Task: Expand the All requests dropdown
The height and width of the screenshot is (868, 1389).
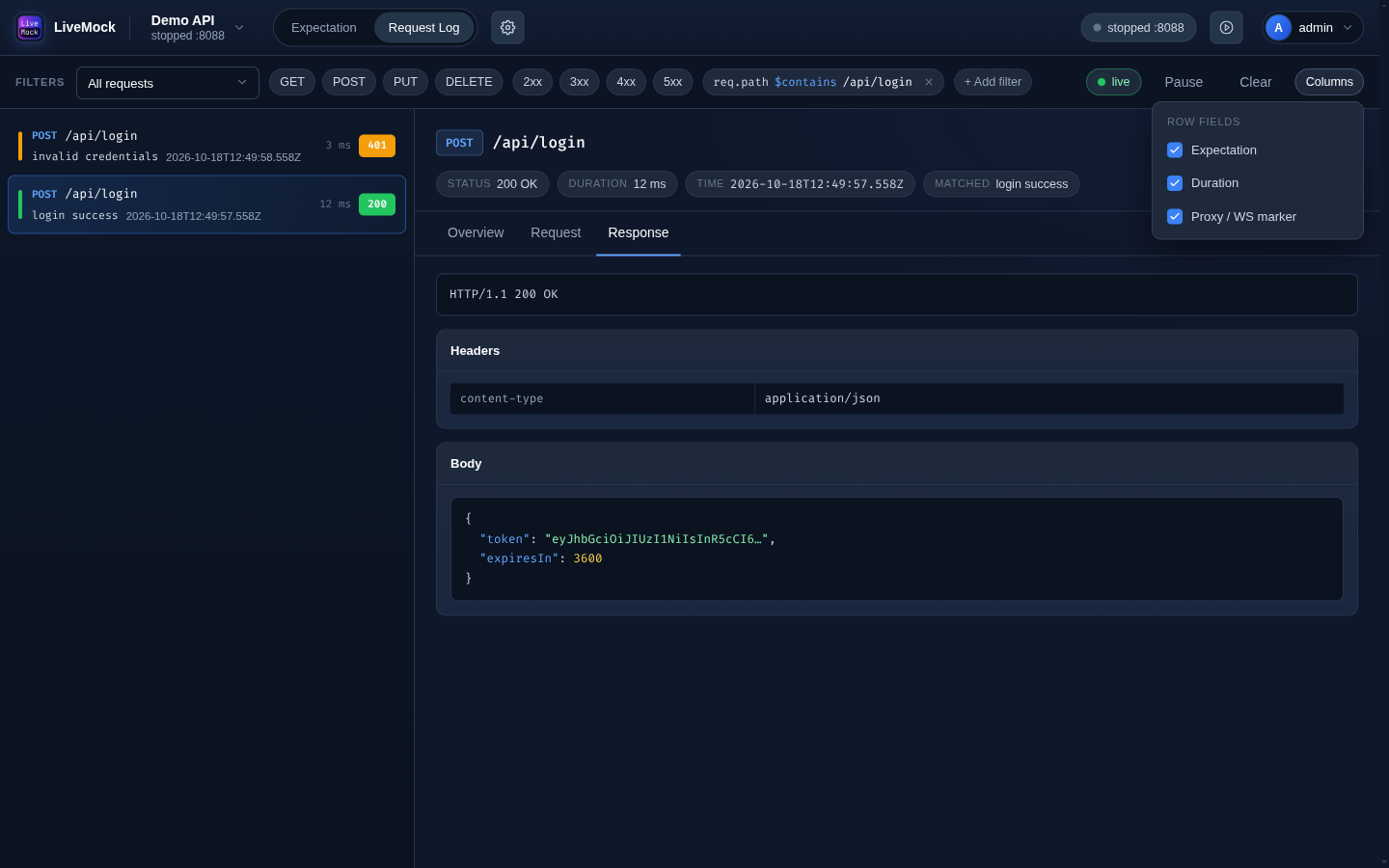Action: [168, 83]
